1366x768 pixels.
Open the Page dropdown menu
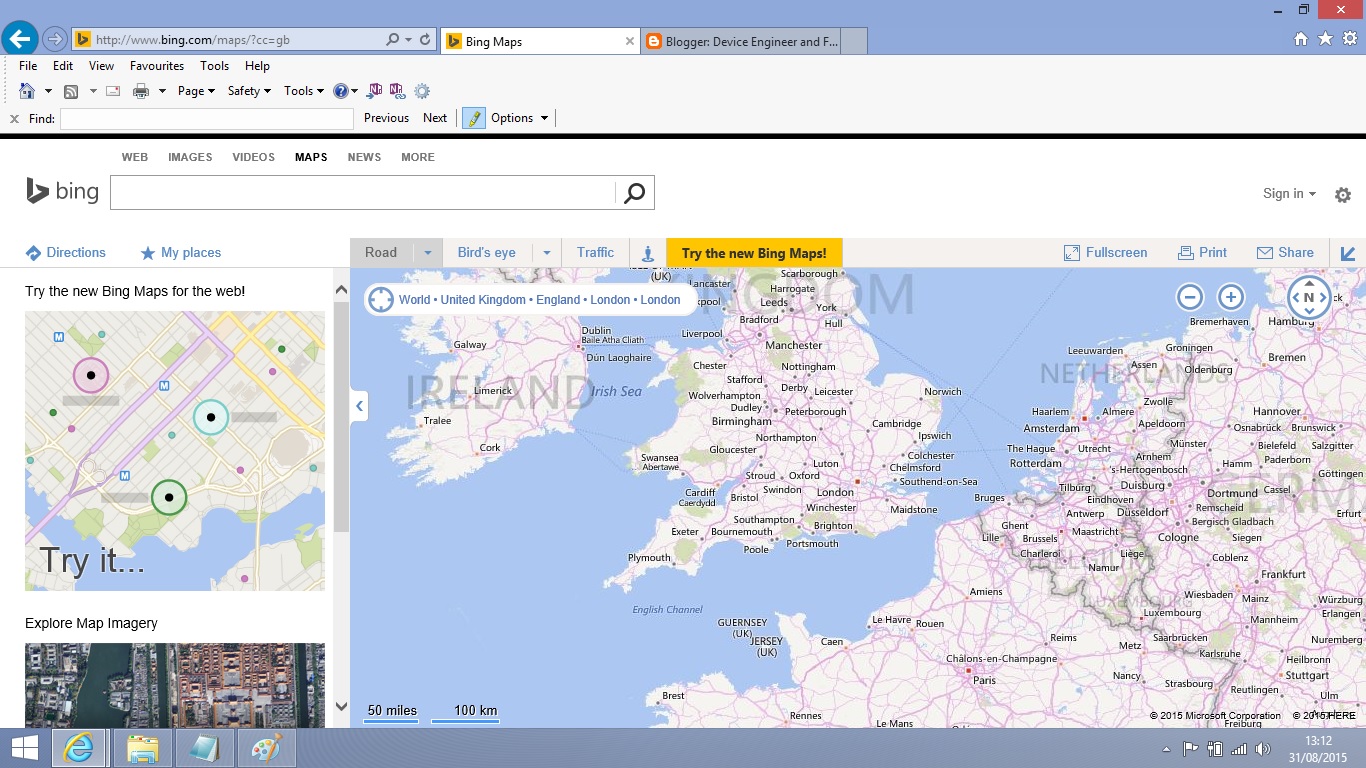pos(197,91)
